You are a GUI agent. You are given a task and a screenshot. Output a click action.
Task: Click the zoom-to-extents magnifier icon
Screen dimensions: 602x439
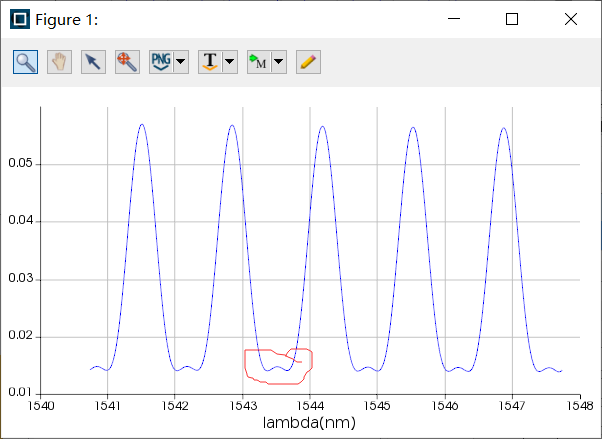click(127, 61)
